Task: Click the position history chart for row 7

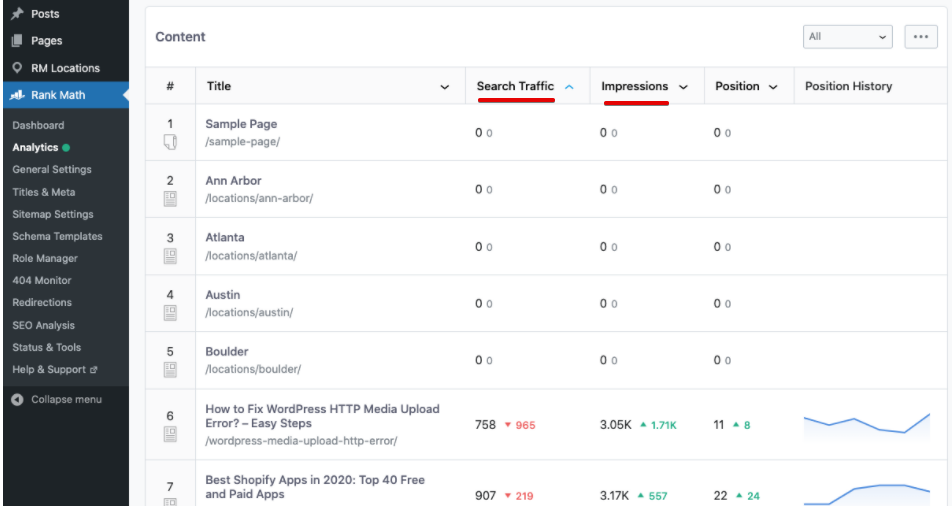Action: point(867,494)
